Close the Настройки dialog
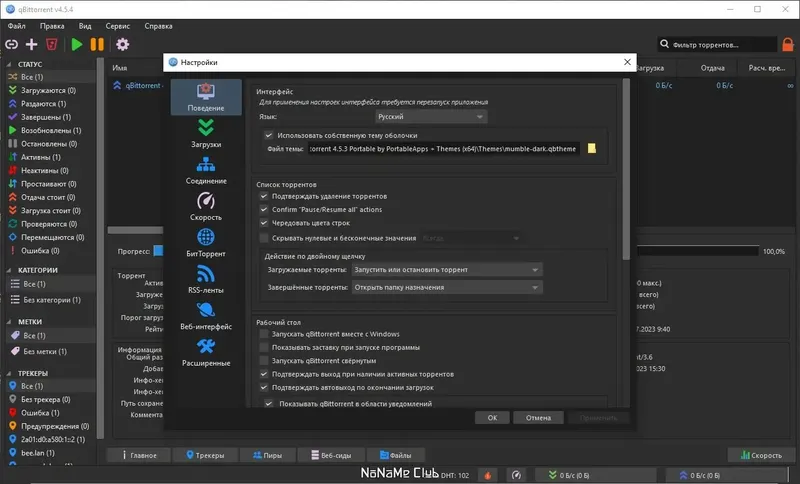The width and height of the screenshot is (800, 484). (x=627, y=62)
